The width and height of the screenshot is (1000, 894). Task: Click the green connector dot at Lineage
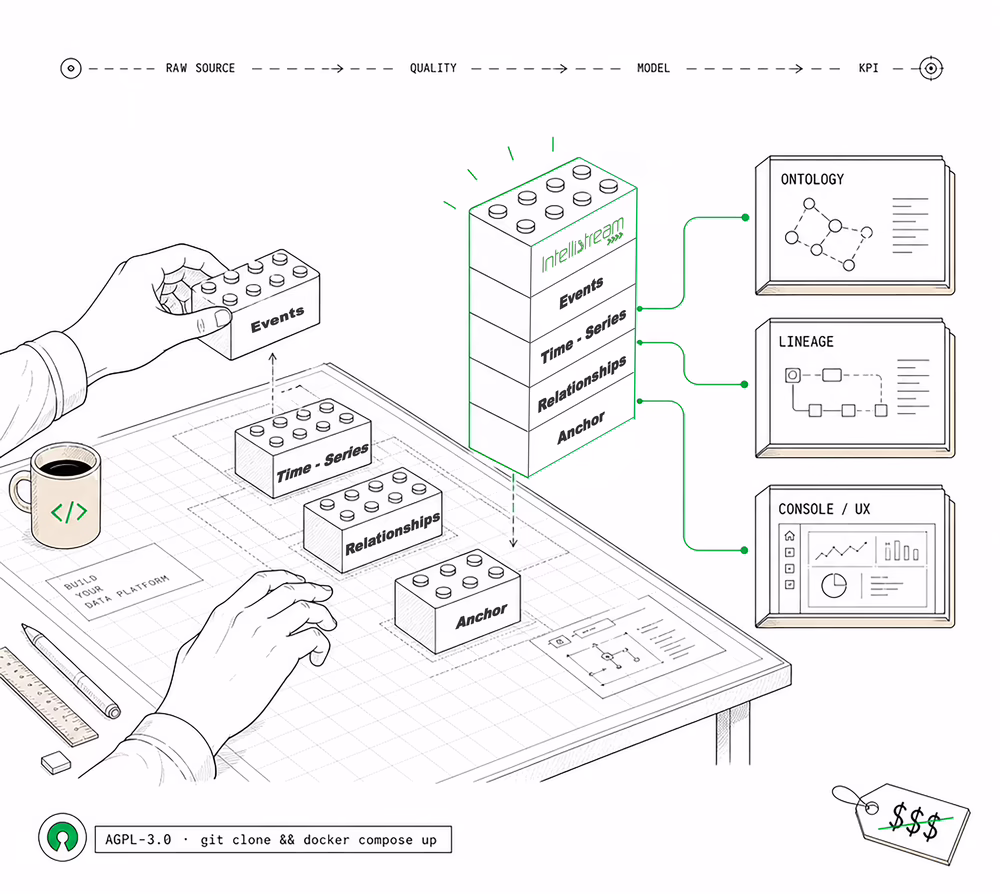(x=744, y=385)
